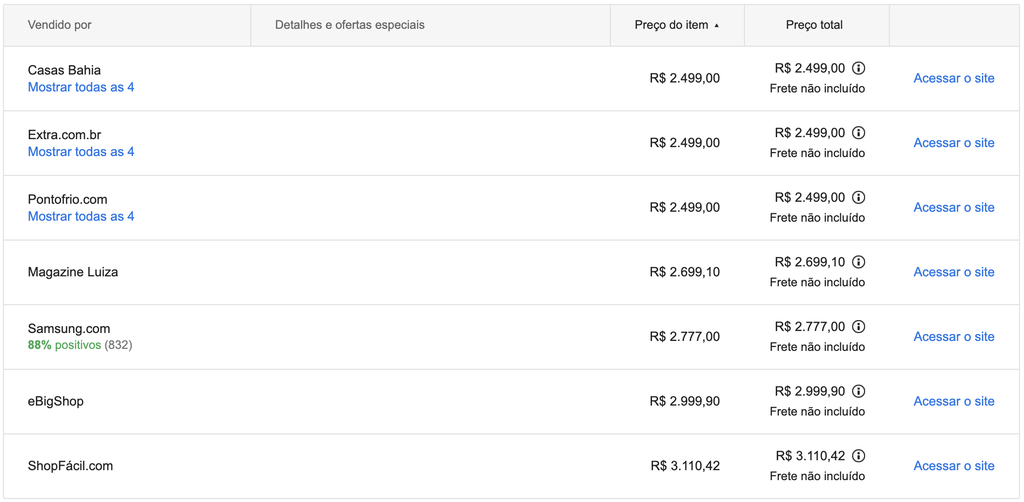
Task: Visit ShopFácil.com via Acessar o site
Action: pos(953,466)
